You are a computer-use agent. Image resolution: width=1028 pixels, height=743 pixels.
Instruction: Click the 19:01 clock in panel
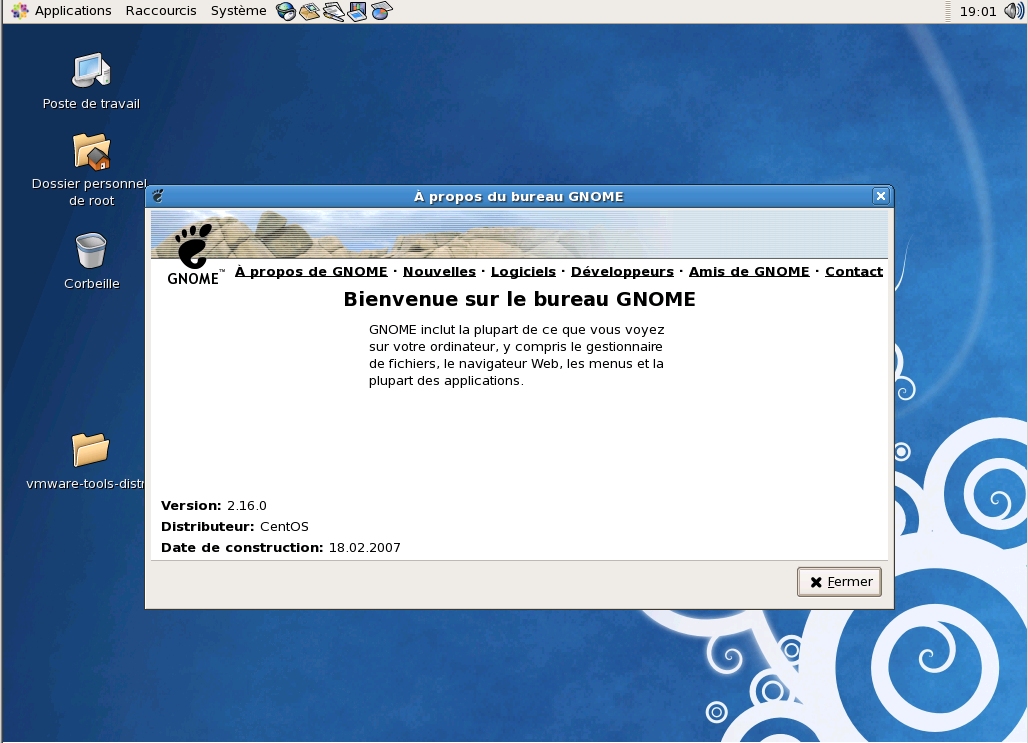978,12
